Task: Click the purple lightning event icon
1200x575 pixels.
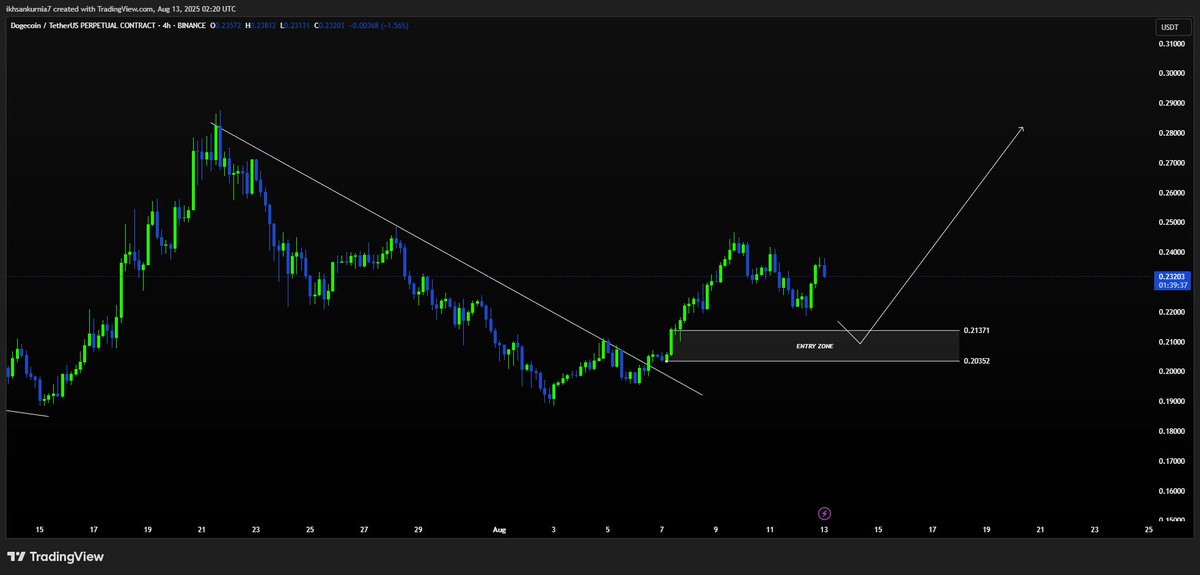Action: [824, 512]
